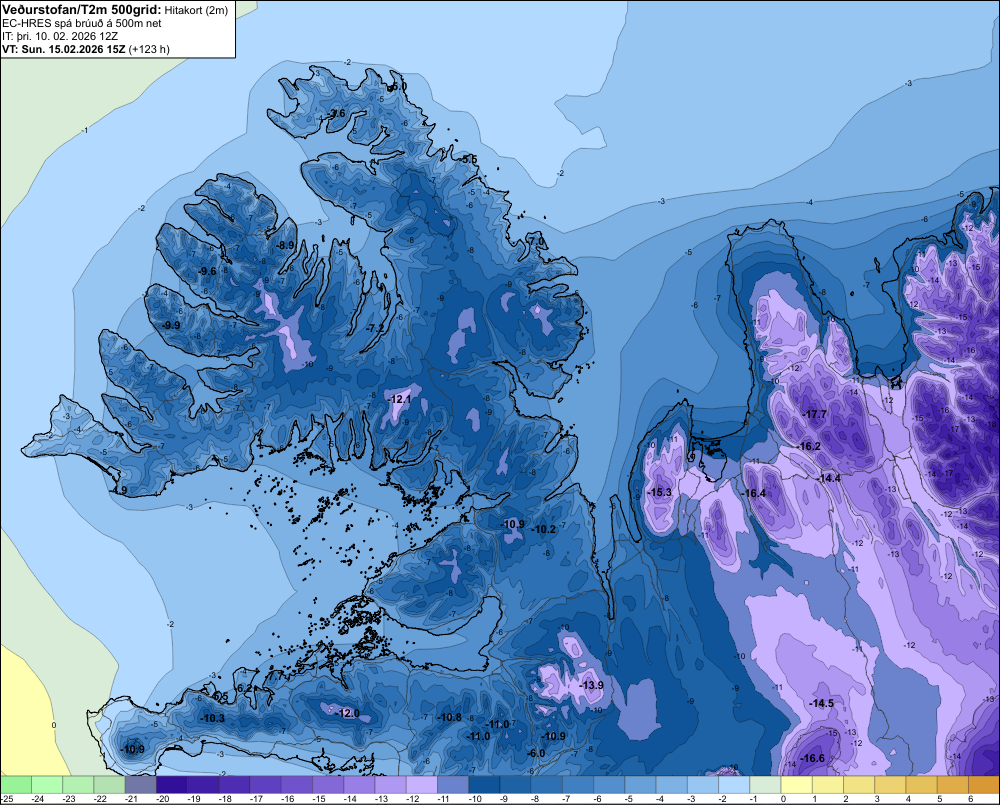Click the -10.8 temperature label
Image resolution: width=1000 pixels, height=805 pixels.
click(x=450, y=718)
